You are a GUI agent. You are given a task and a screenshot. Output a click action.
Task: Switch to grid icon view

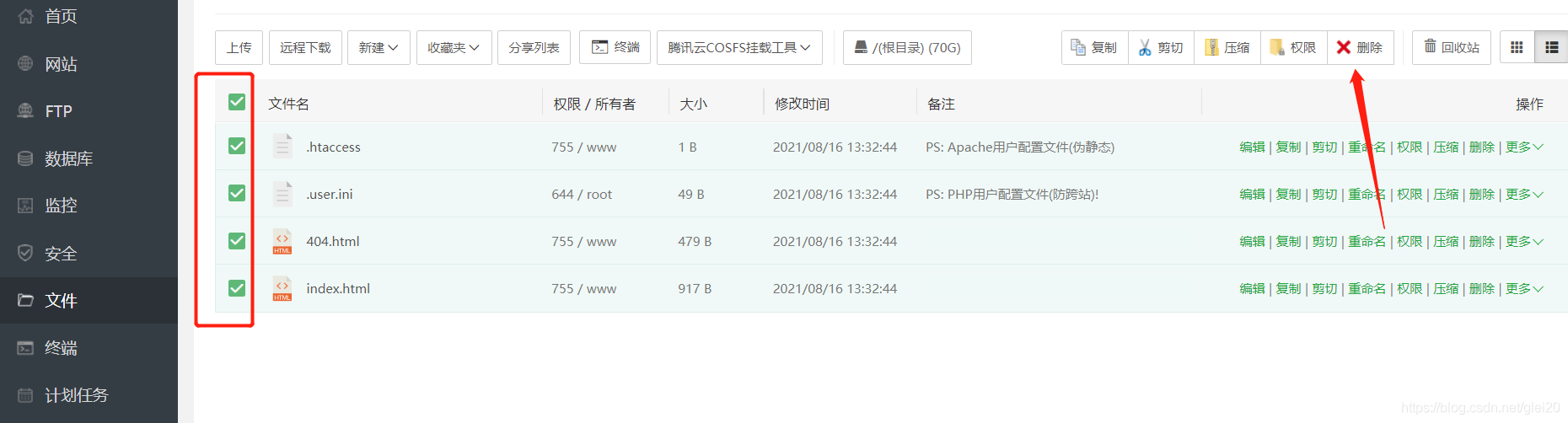coord(1517,47)
